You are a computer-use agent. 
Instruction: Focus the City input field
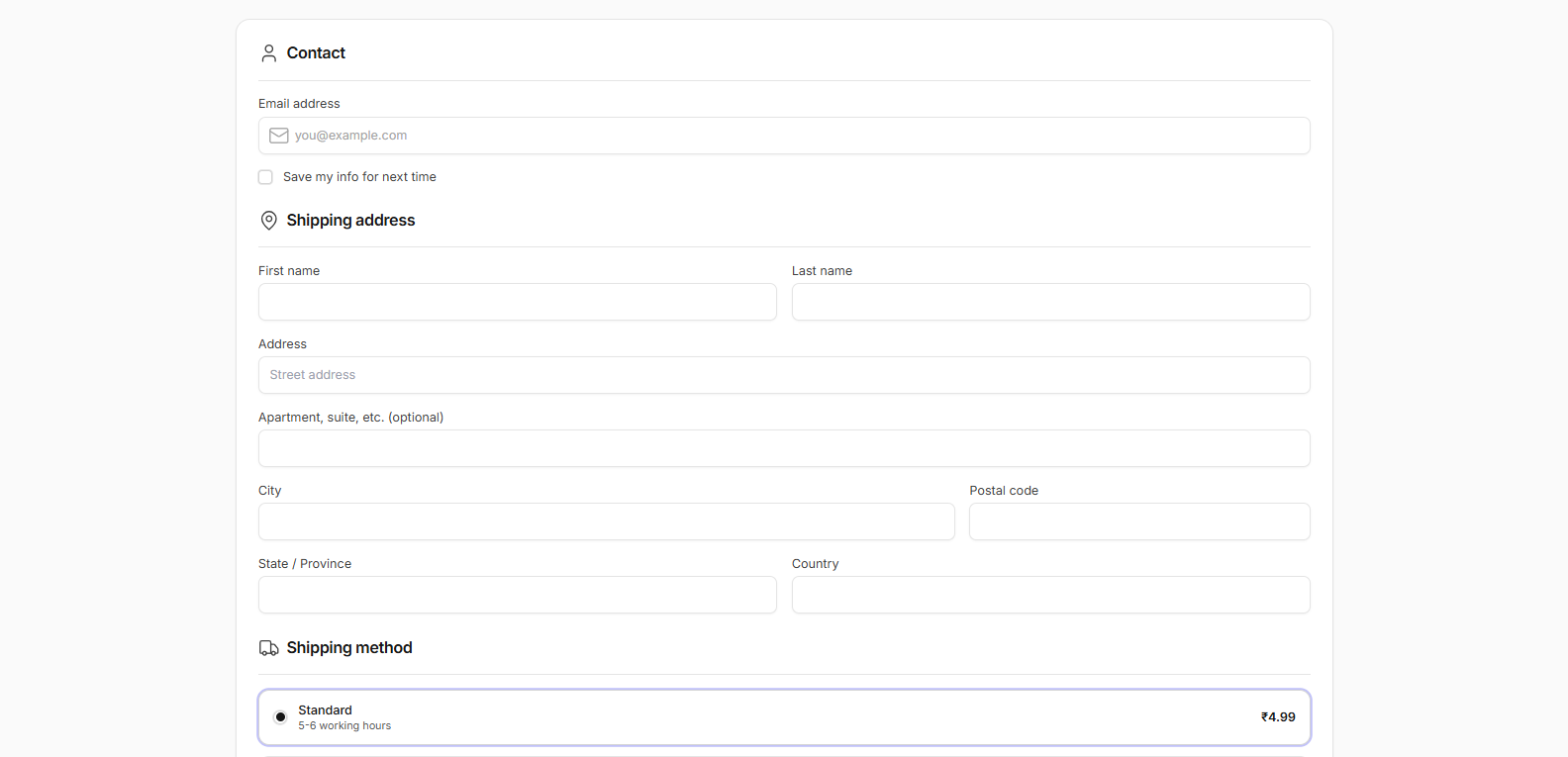click(x=606, y=521)
